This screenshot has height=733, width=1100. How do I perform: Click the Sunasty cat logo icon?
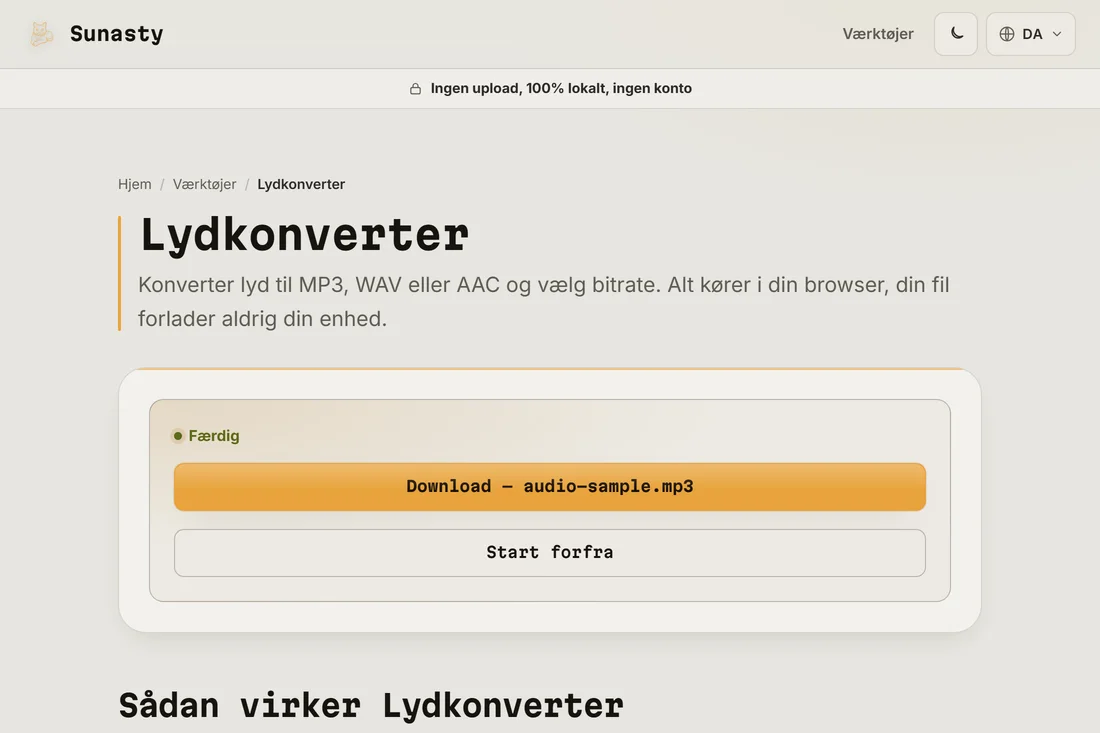click(x=41, y=34)
